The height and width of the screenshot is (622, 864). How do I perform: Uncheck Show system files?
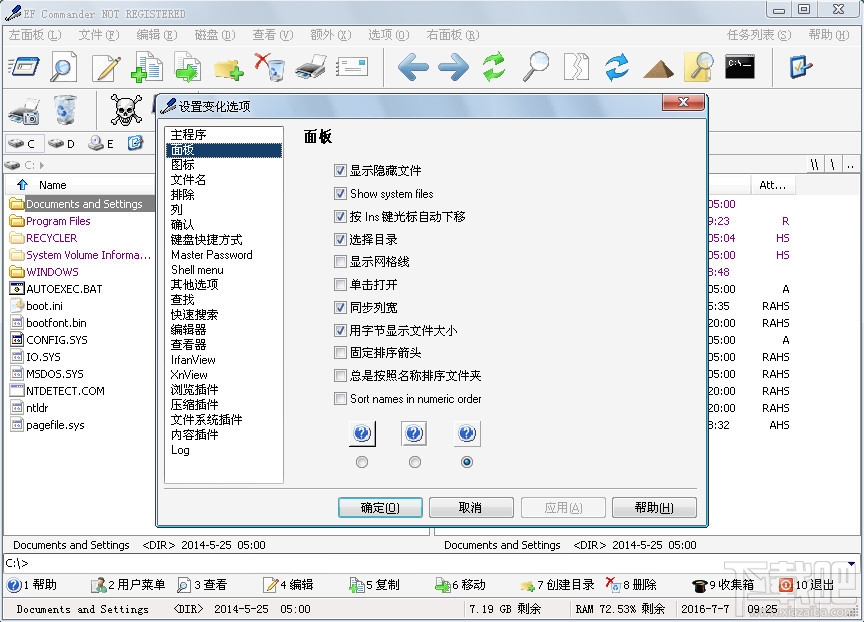coord(339,194)
